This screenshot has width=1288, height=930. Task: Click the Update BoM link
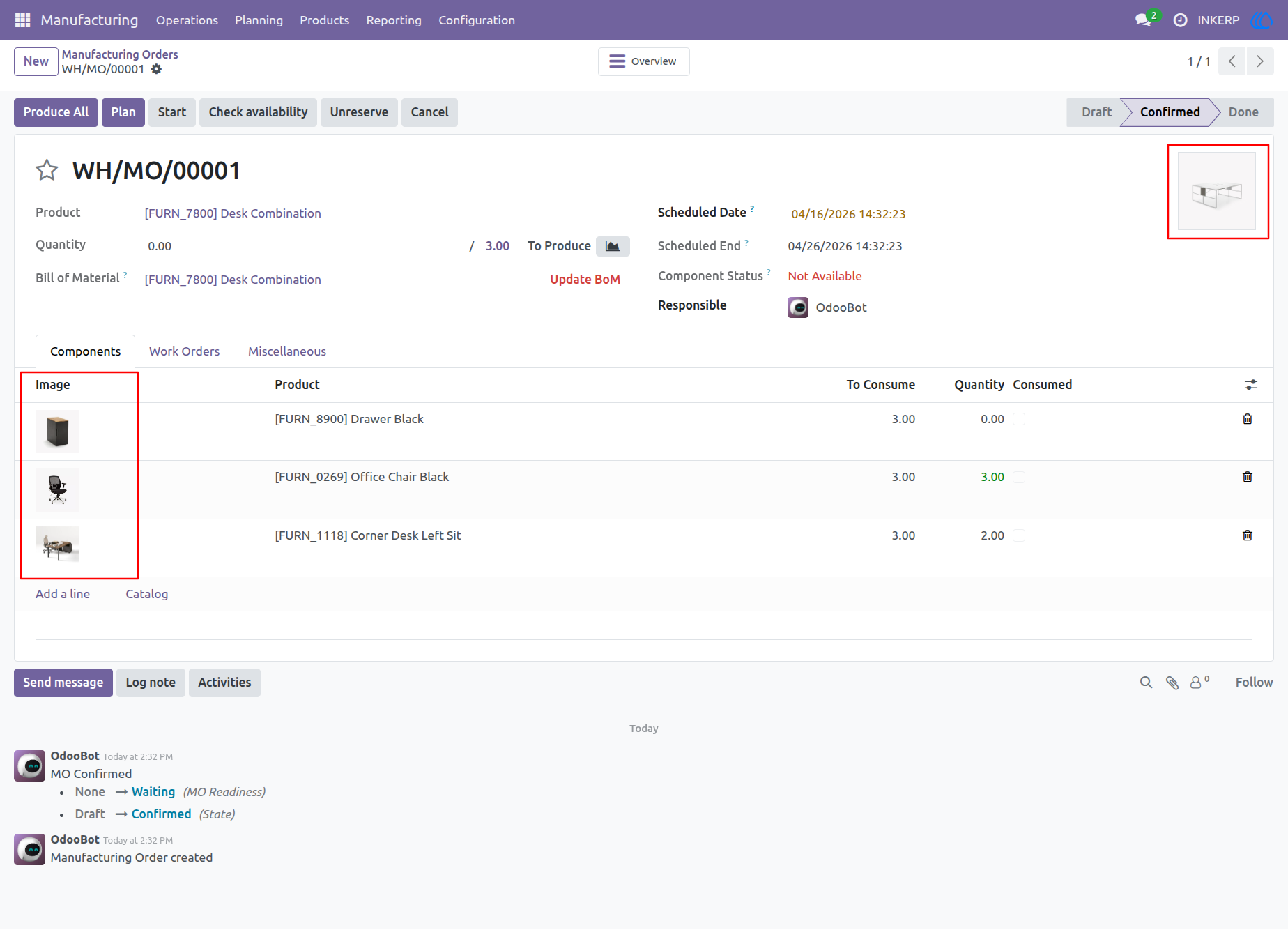[x=585, y=280]
